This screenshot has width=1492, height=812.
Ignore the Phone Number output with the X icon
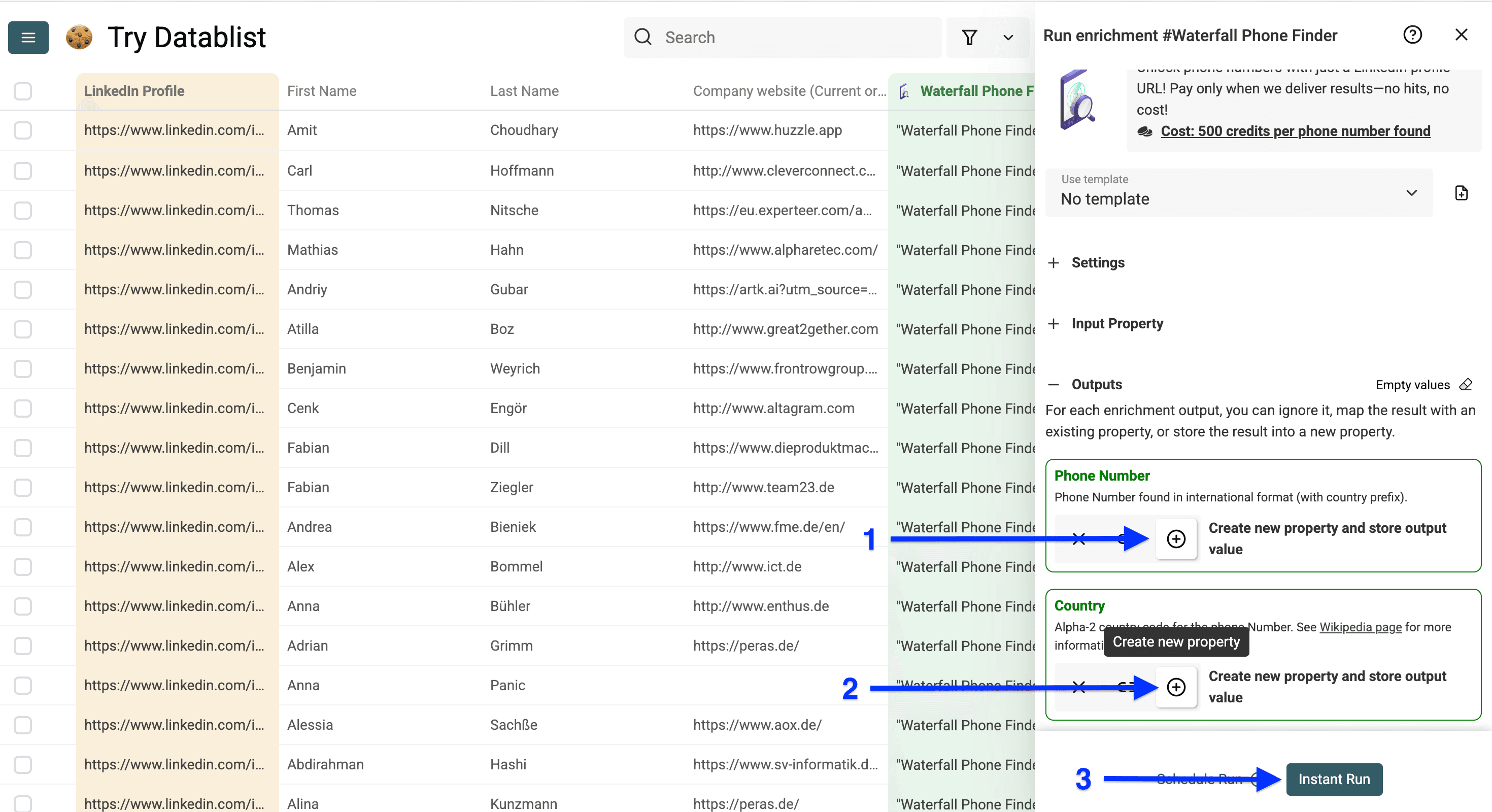pyautogui.click(x=1078, y=538)
